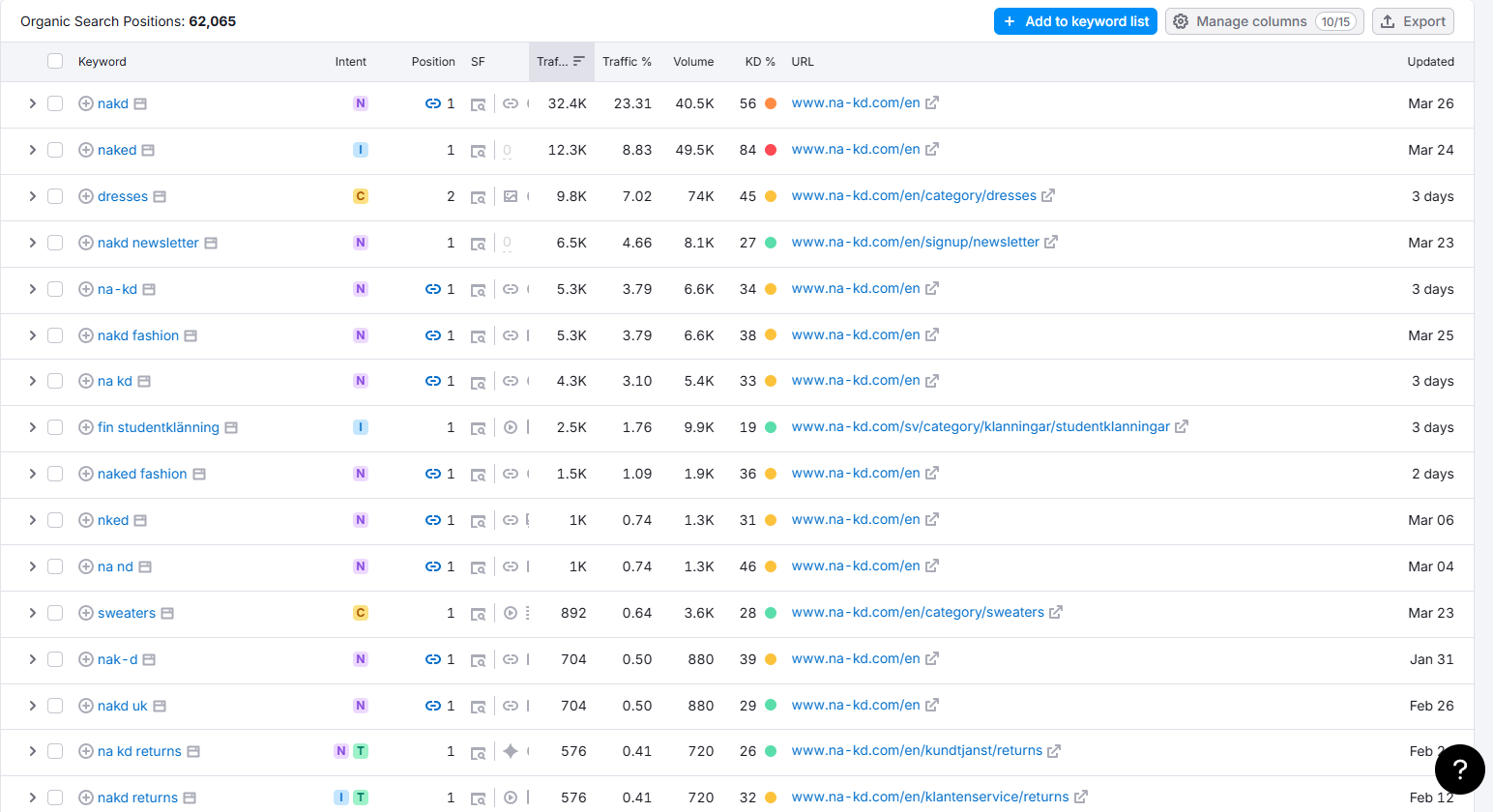Expand the naked keyword row
The height and width of the screenshot is (812, 1493).
point(32,150)
